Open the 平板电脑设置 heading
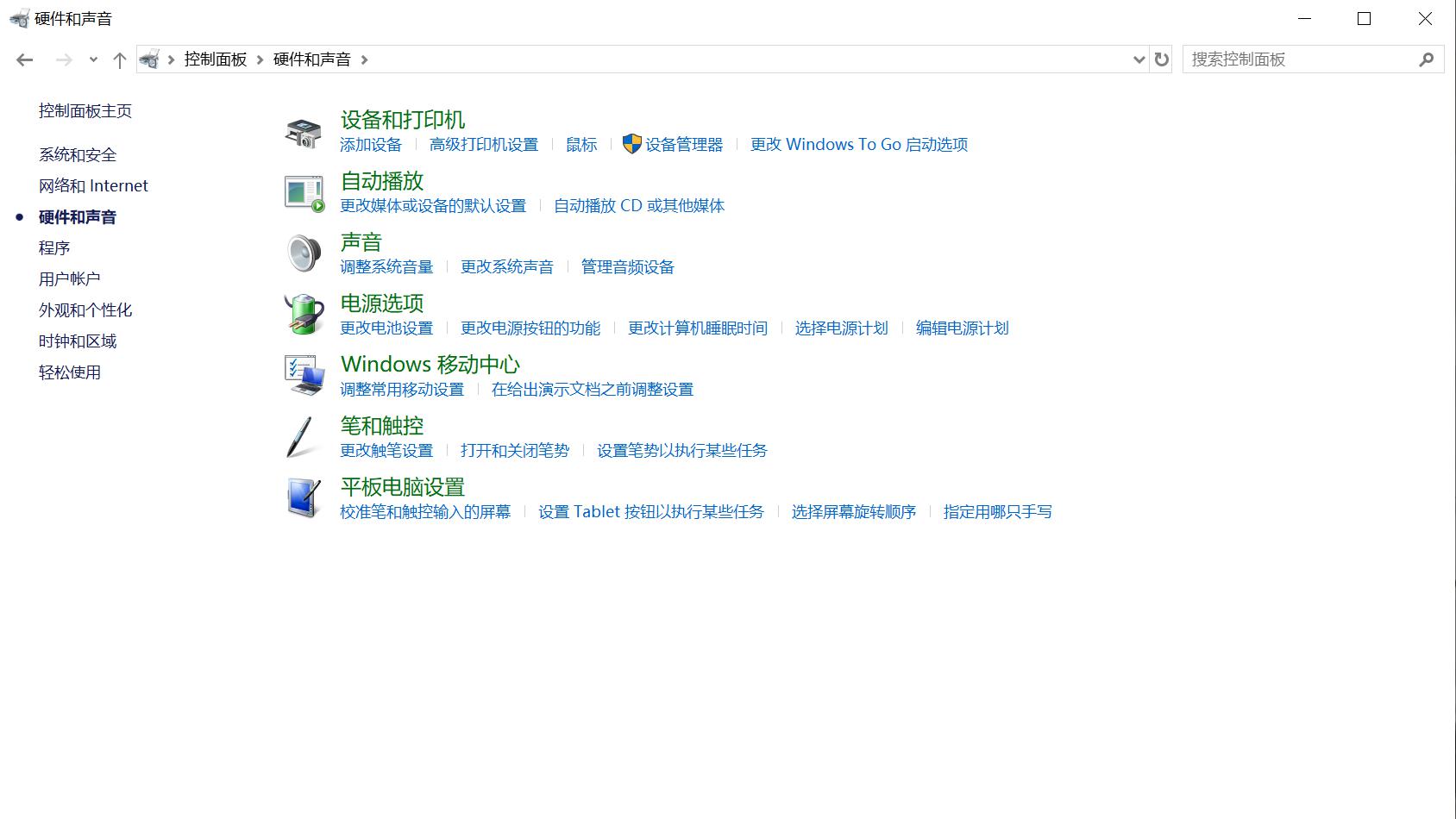Image resolution: width=1456 pixels, height=819 pixels. click(403, 487)
